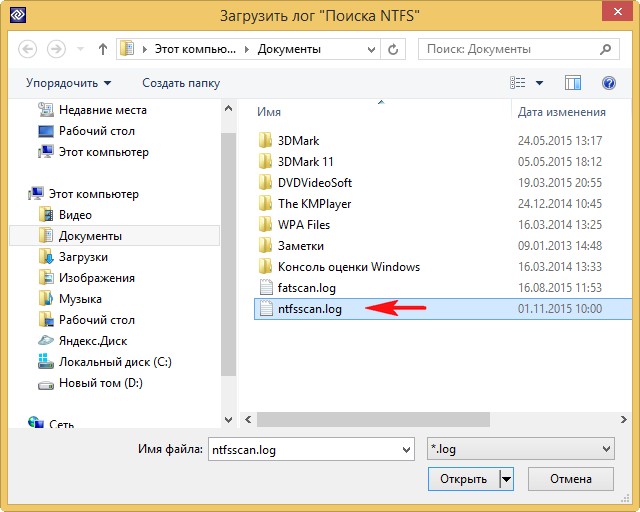
Task: Open the Упорядочить menu
Action: click(x=68, y=83)
